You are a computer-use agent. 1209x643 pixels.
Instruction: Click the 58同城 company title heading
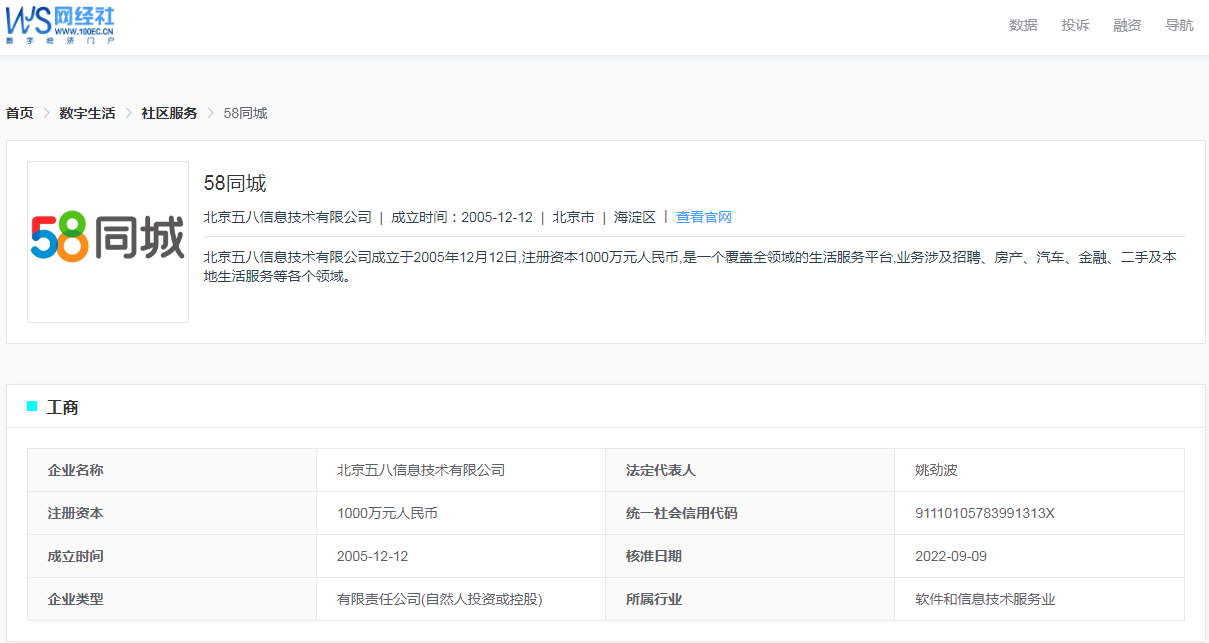coord(235,183)
